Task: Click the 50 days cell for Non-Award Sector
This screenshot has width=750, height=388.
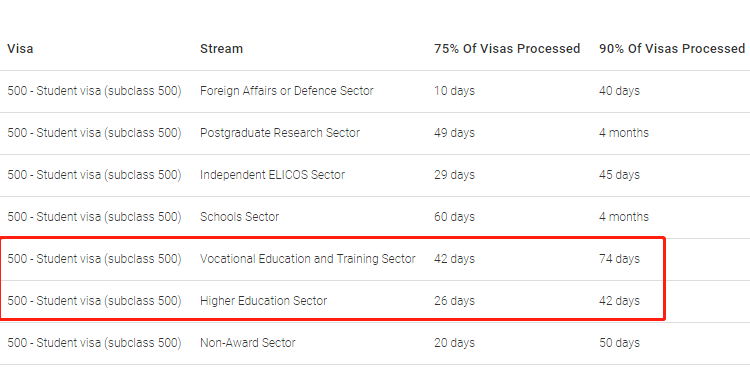Action: 619,343
